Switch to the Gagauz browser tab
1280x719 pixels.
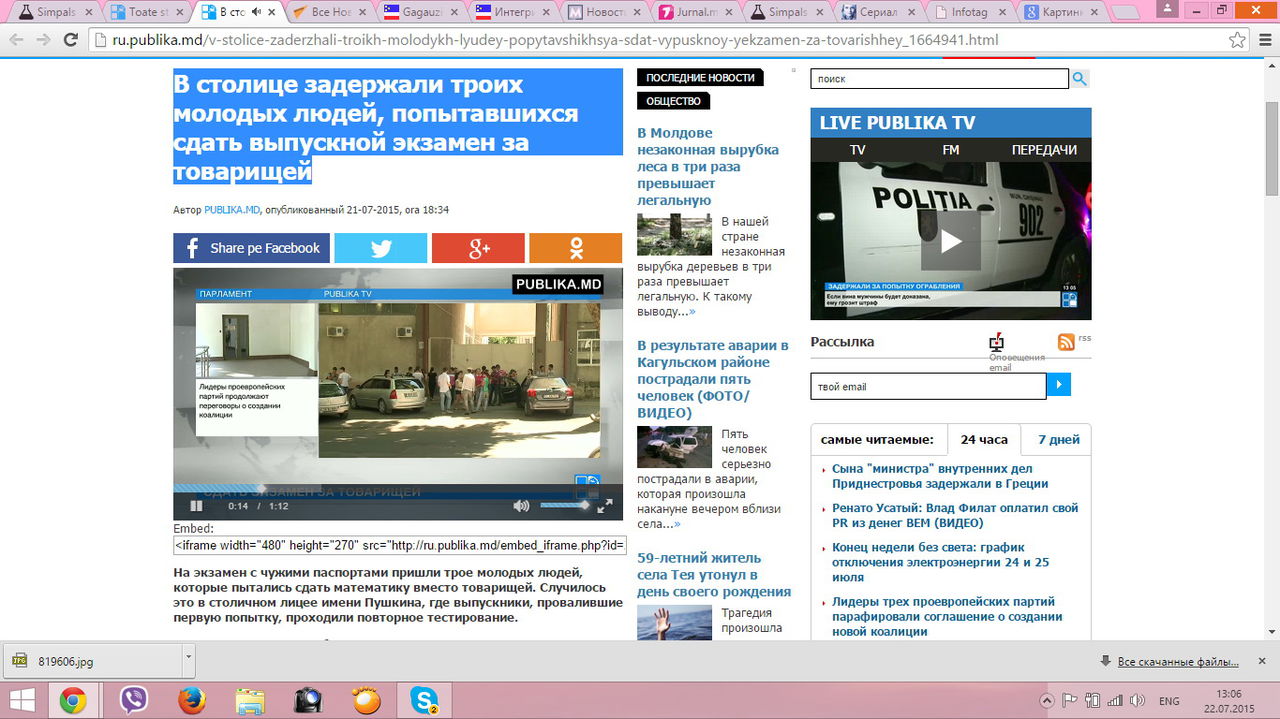point(420,12)
